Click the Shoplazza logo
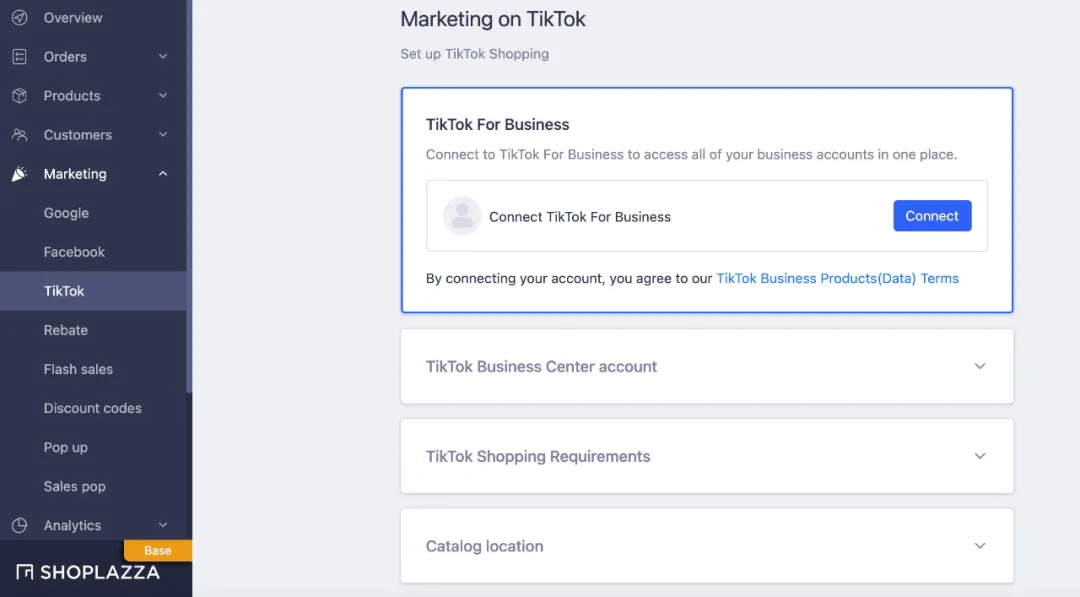 [88, 572]
